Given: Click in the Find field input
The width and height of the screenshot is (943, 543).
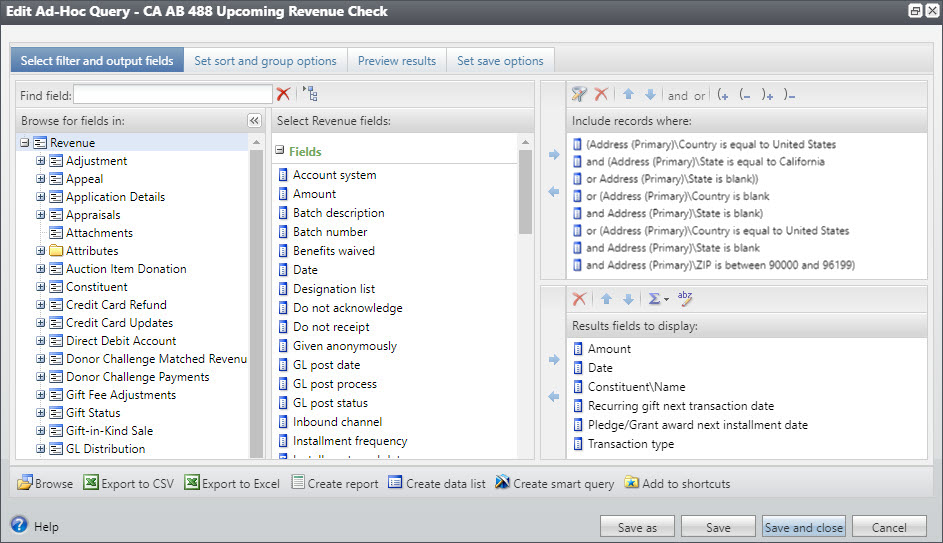Looking at the screenshot, I should pyautogui.click(x=173, y=94).
